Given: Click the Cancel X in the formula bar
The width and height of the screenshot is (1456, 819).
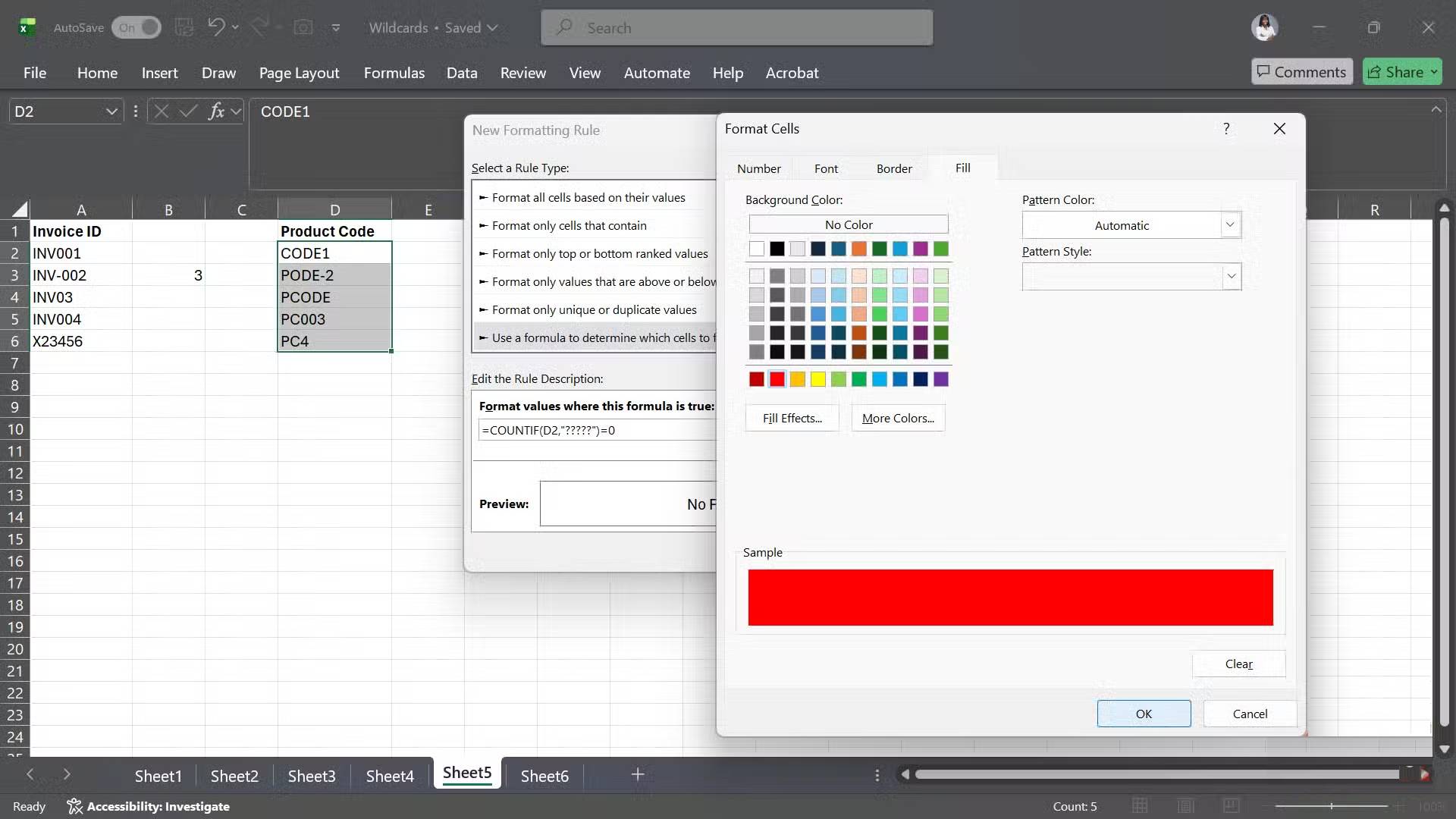Looking at the screenshot, I should [x=161, y=111].
